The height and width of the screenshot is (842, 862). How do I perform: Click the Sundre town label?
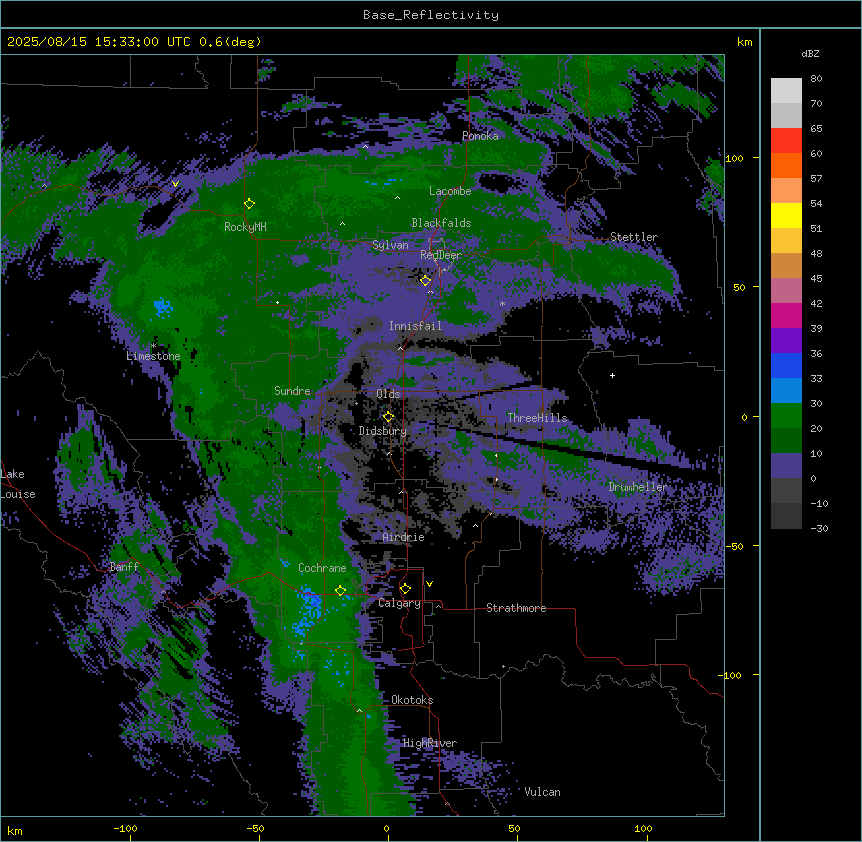(x=292, y=391)
